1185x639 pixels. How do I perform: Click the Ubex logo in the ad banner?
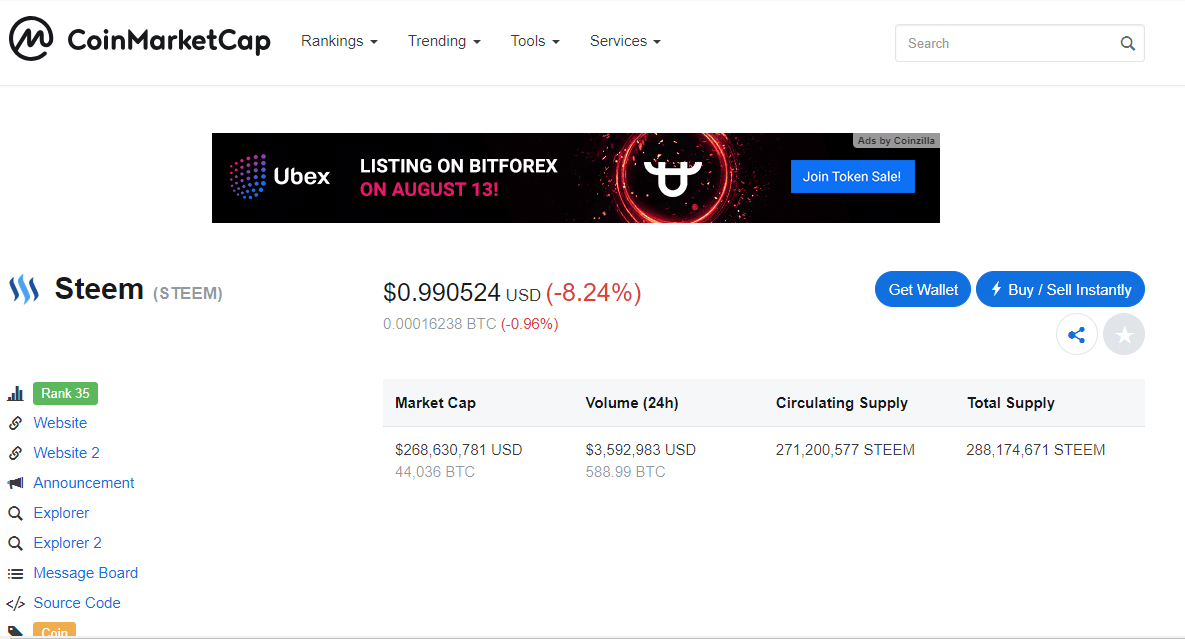pyautogui.click(x=280, y=177)
